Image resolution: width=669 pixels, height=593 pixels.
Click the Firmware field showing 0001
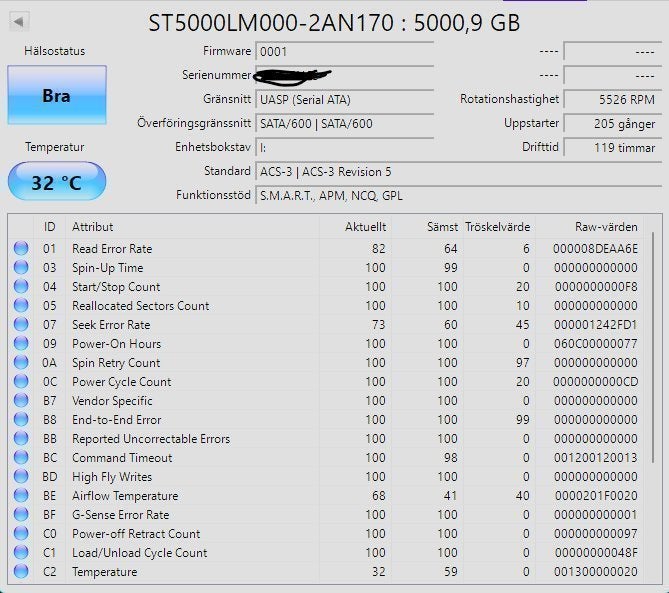345,52
